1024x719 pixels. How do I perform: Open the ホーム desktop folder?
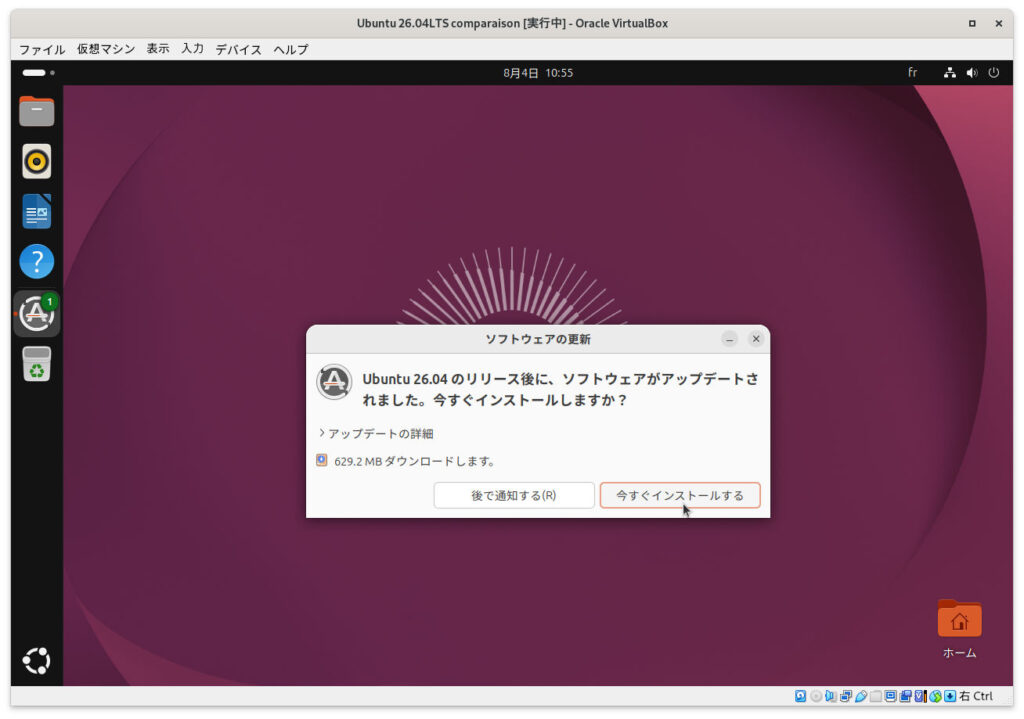click(959, 629)
